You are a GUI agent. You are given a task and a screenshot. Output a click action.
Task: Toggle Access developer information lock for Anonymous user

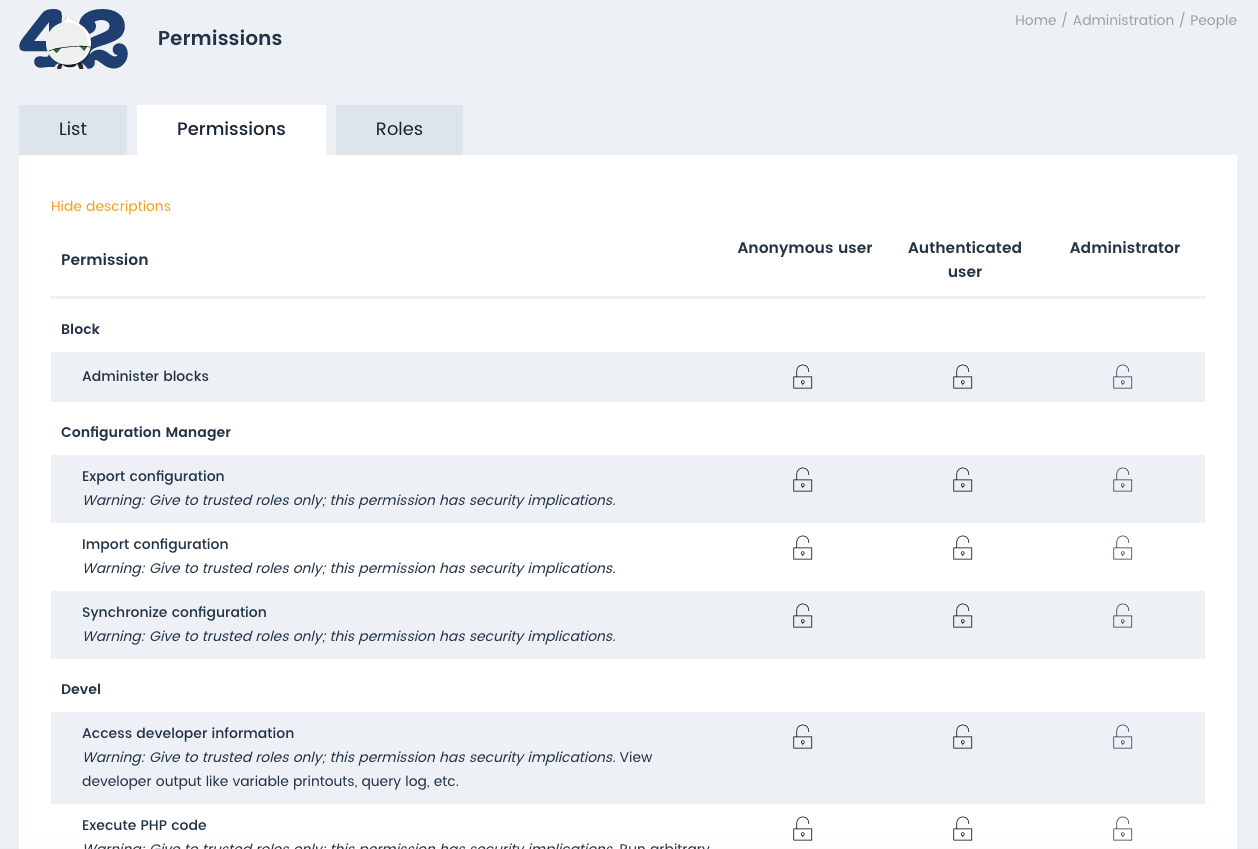tap(803, 737)
